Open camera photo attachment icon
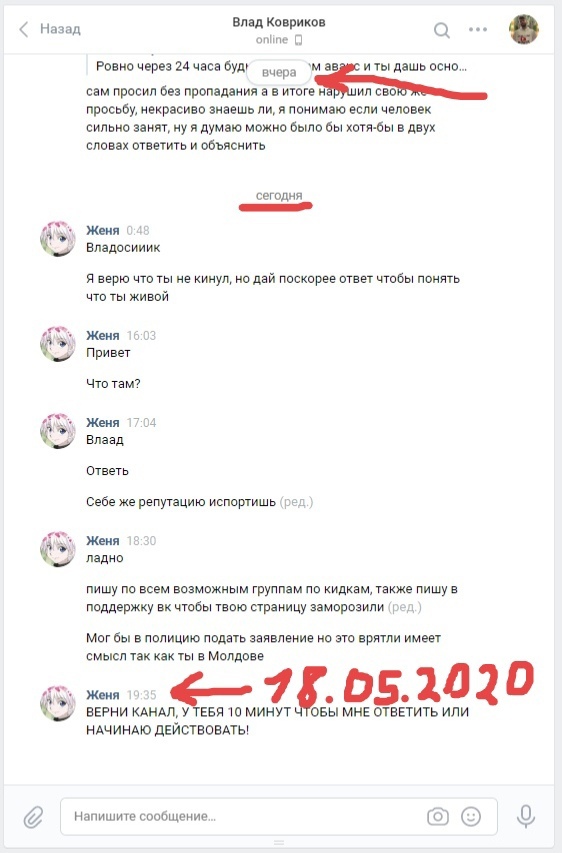The width and height of the screenshot is (562, 853). (437, 816)
